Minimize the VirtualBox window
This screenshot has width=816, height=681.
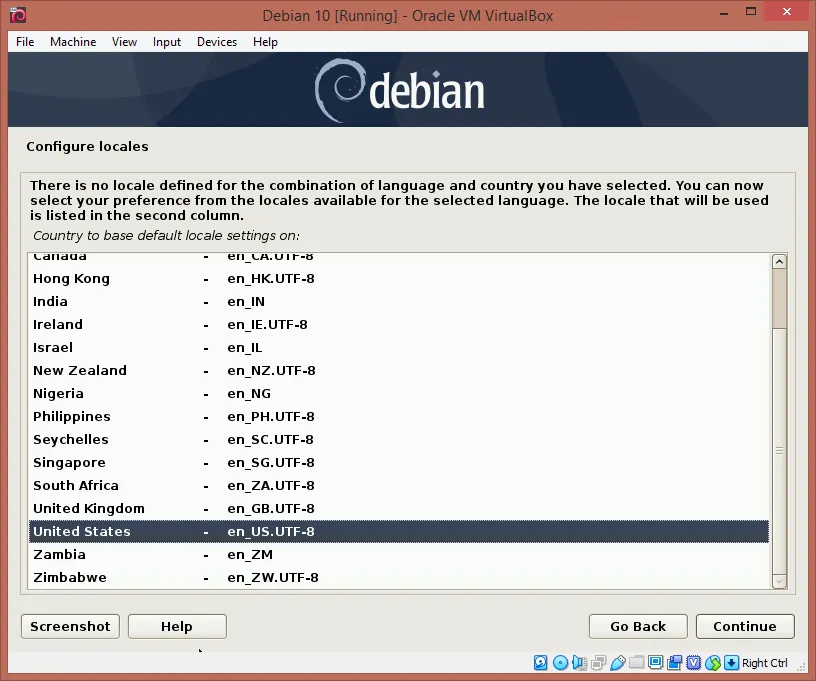click(724, 13)
